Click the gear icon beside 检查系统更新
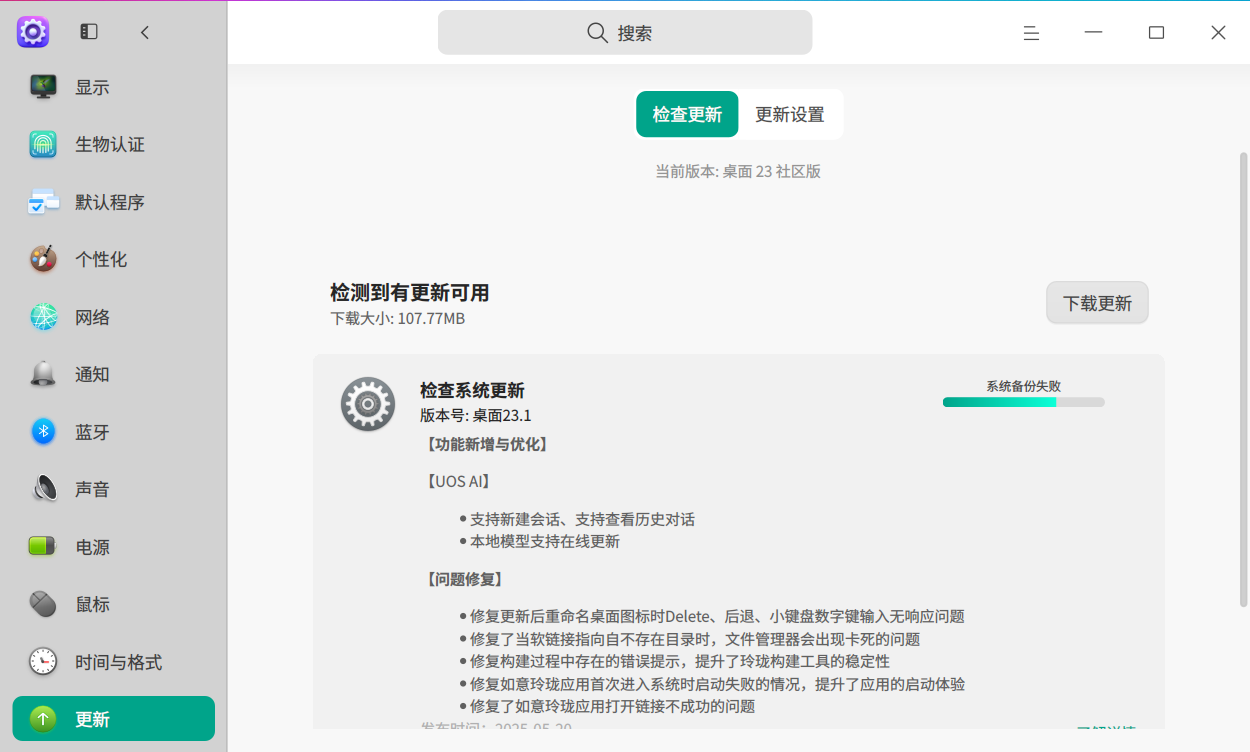Image resolution: width=1250 pixels, height=752 pixels. tap(368, 404)
